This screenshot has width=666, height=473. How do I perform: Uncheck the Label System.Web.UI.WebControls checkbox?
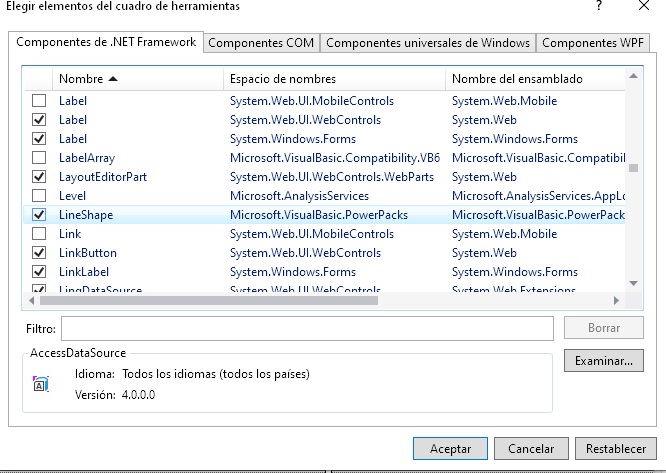click(x=39, y=120)
